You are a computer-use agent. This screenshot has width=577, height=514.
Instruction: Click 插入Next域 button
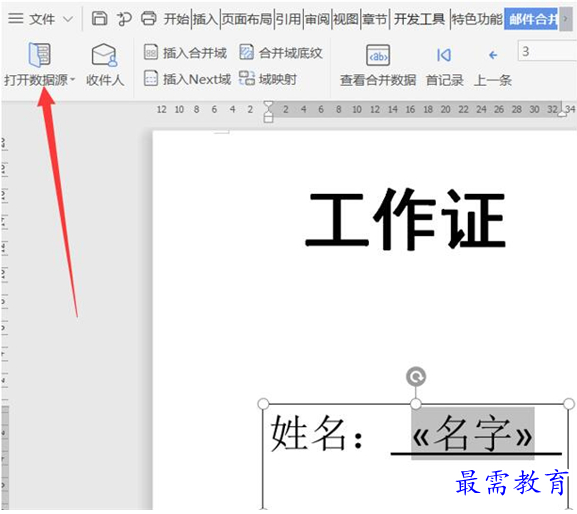pyautogui.click(x=187, y=79)
